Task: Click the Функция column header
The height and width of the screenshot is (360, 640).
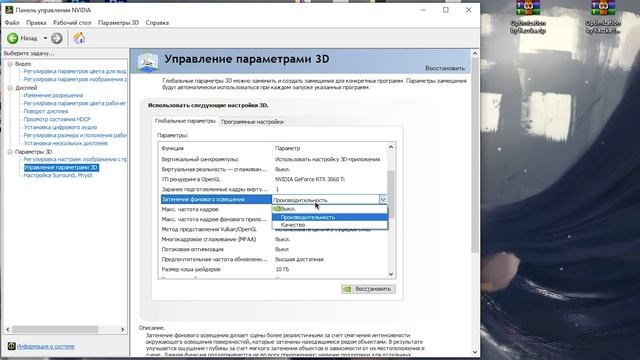Action: click(x=173, y=148)
